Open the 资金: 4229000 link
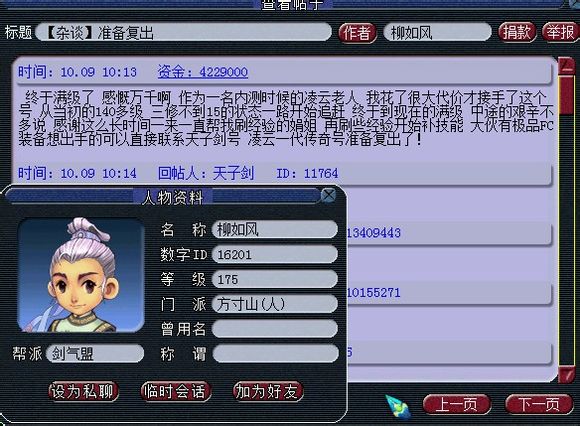This screenshot has height=426, width=580. pyautogui.click(x=203, y=72)
